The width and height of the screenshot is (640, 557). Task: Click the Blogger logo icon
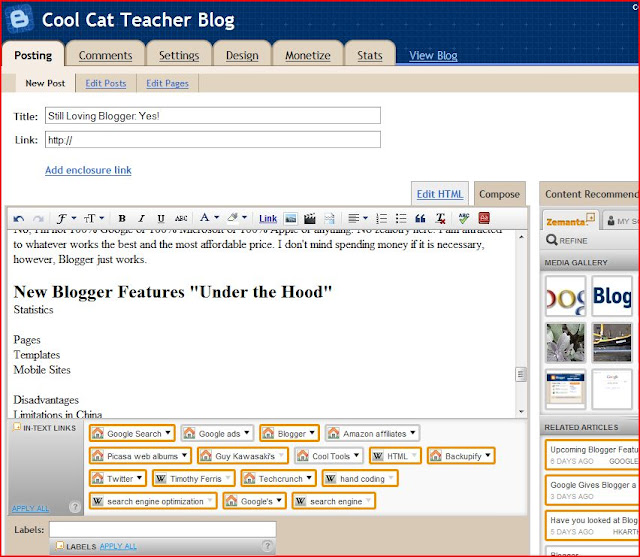click(x=19, y=19)
